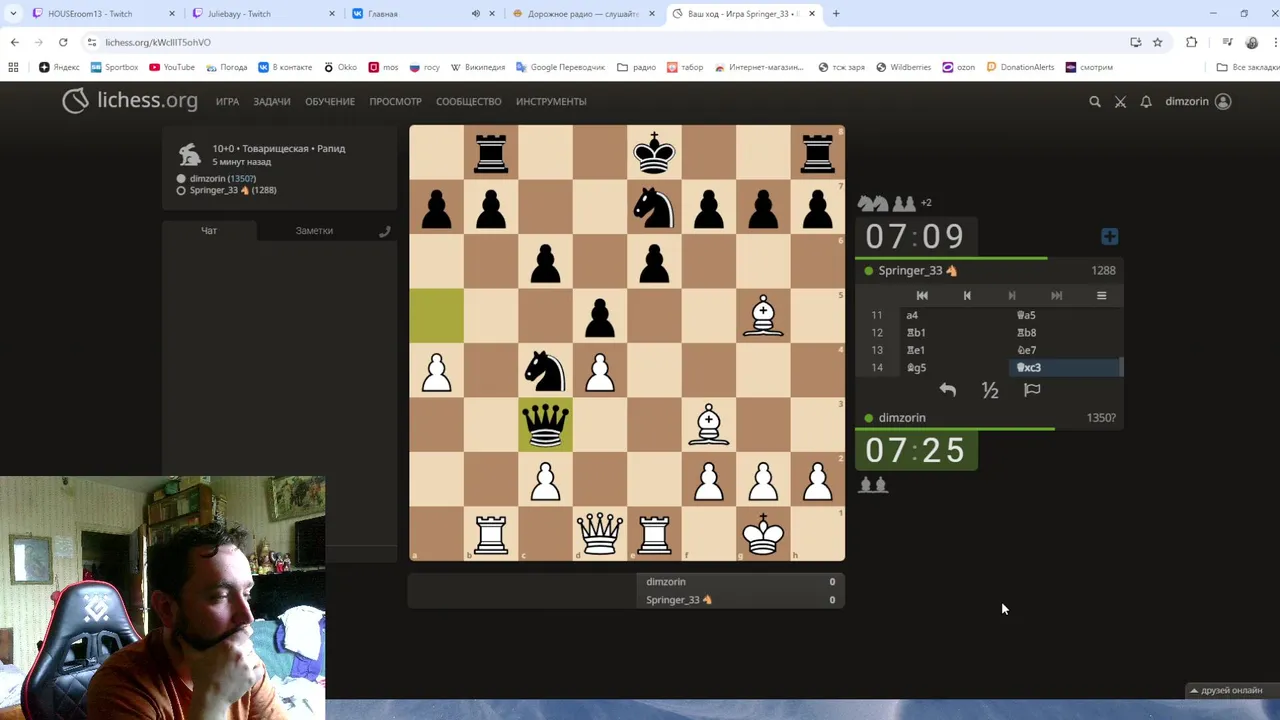This screenshot has width=1280, height=720.
Task: Propose a takeback with the arrow icon
Action: click(x=948, y=390)
